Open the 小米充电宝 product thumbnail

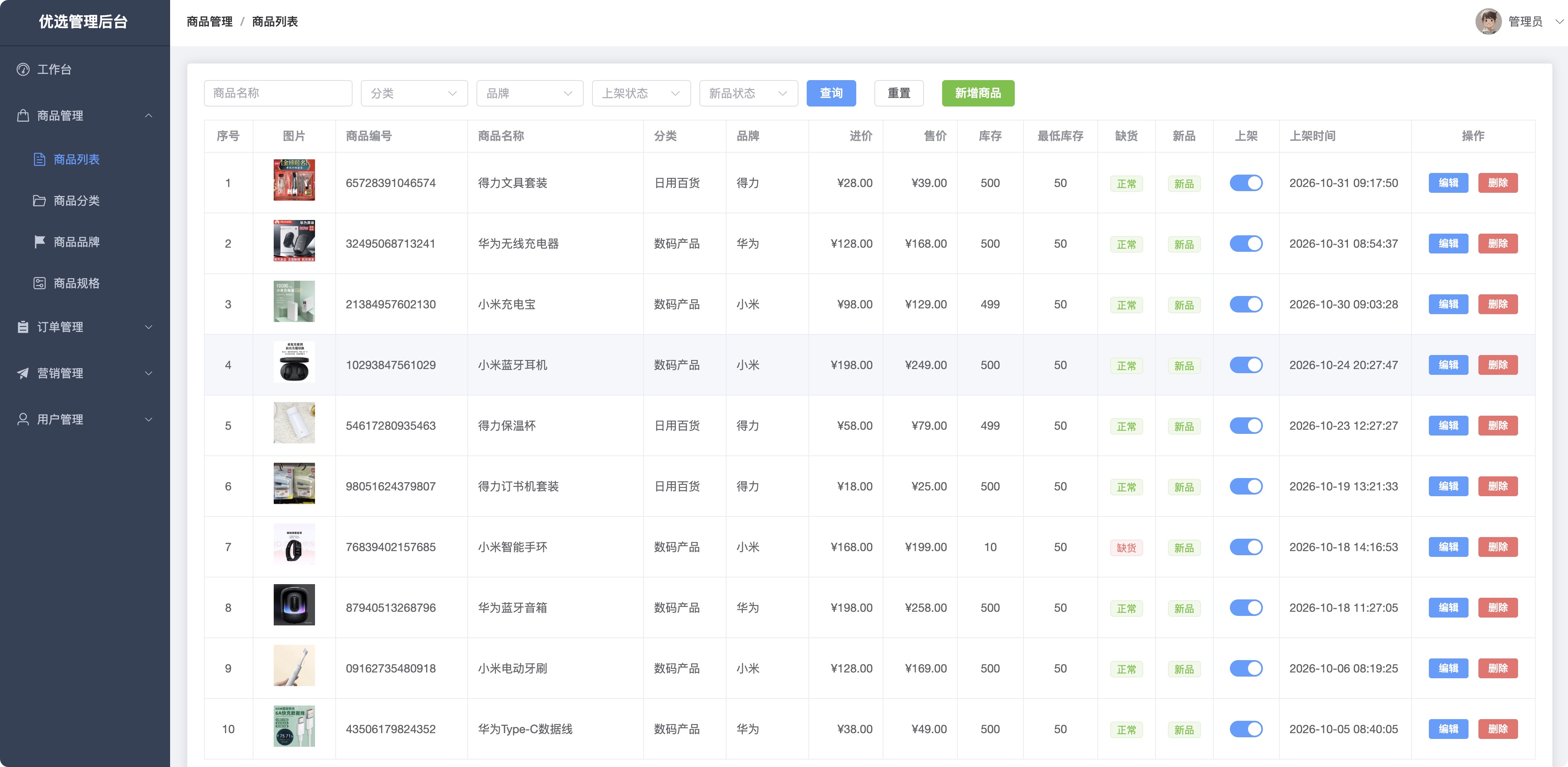click(294, 301)
